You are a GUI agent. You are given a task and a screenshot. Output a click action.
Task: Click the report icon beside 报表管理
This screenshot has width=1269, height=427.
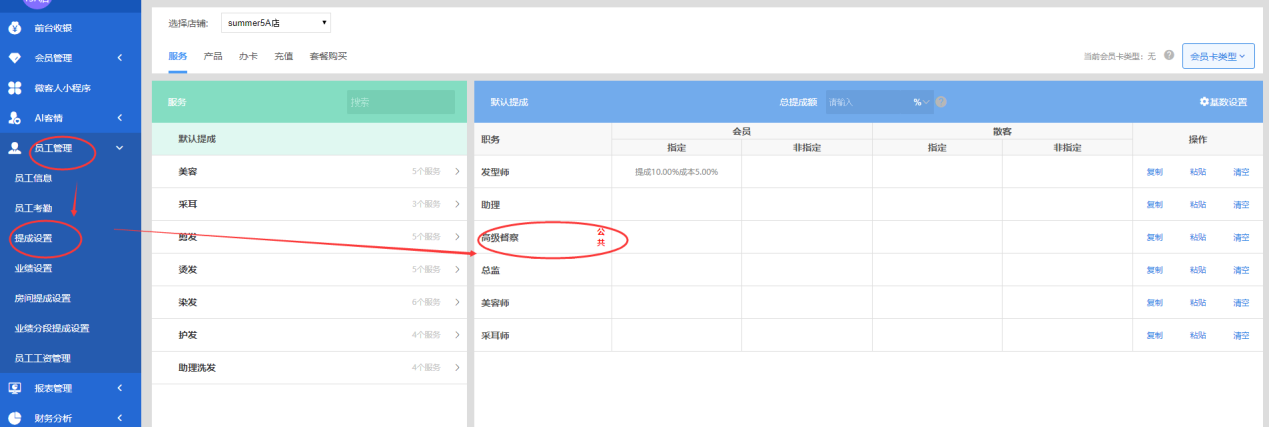[x=15, y=388]
